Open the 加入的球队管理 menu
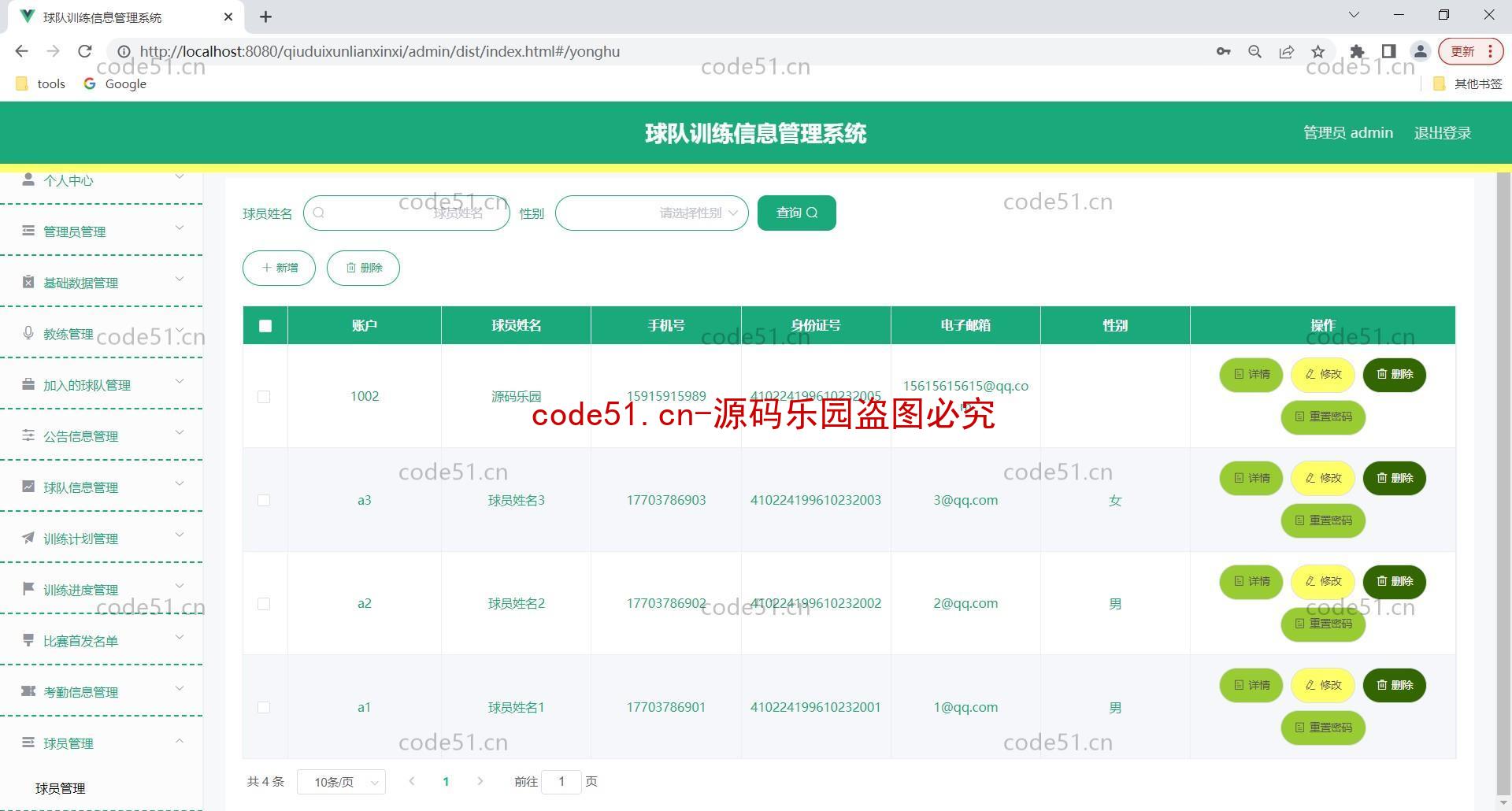 coord(101,384)
